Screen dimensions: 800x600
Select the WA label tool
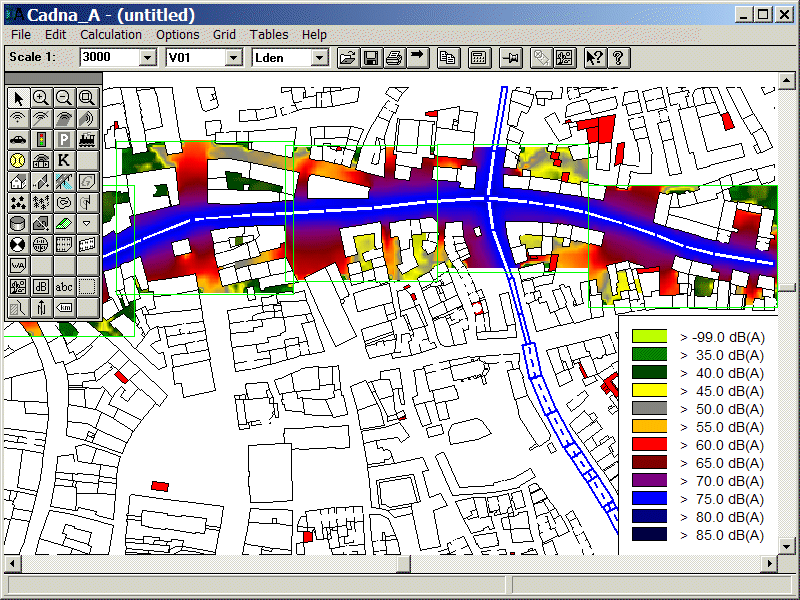coord(18,265)
